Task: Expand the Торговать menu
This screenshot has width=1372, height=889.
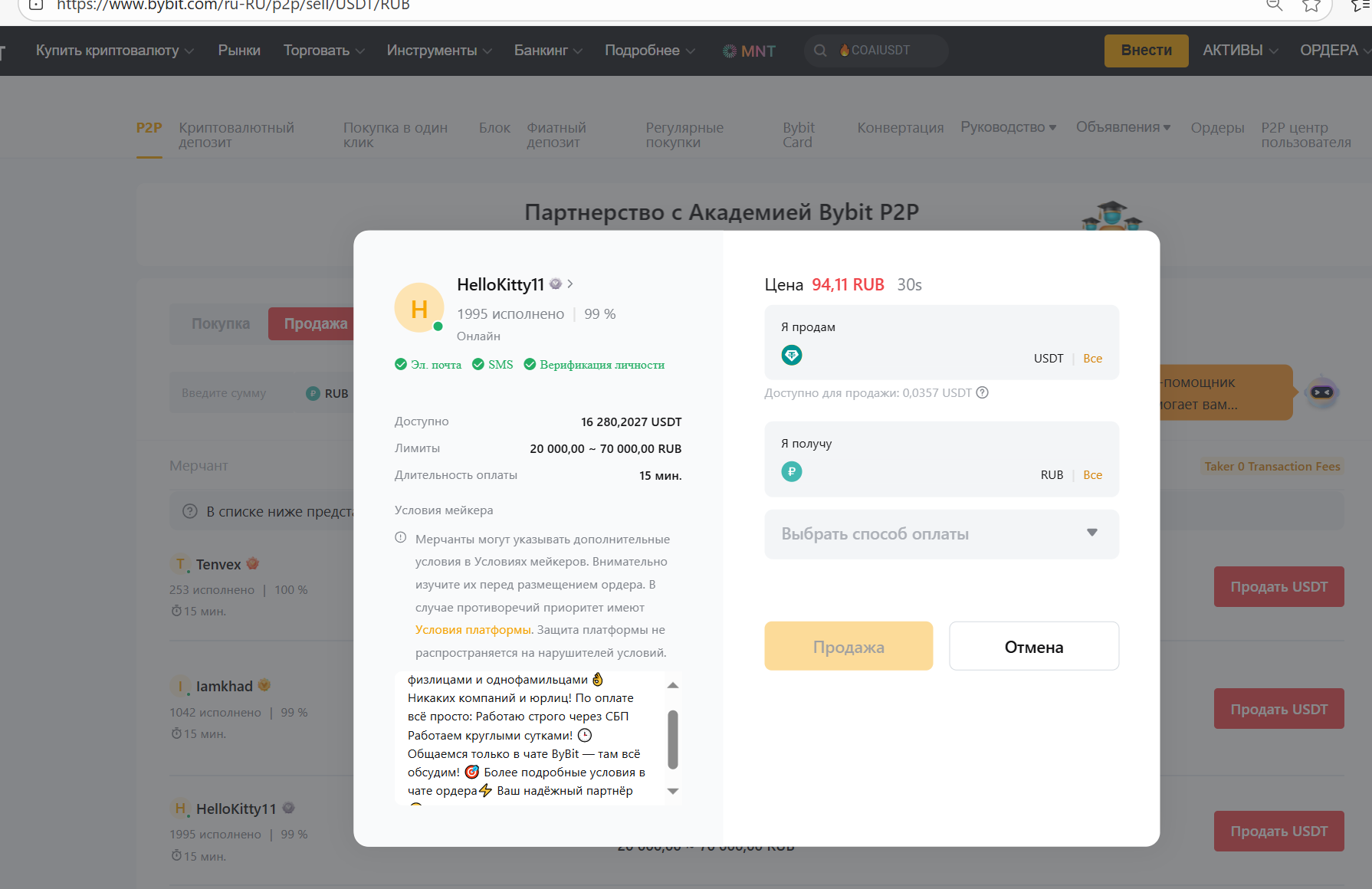Action: click(323, 51)
